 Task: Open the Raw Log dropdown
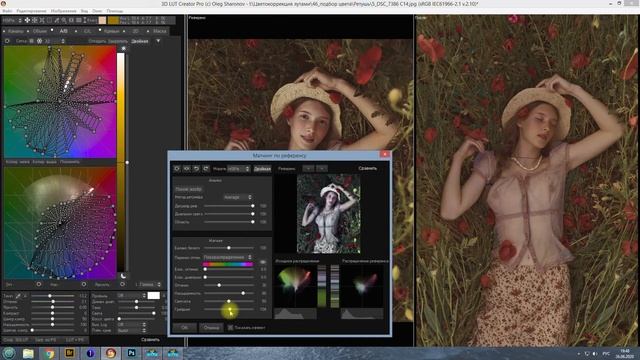click(131, 324)
